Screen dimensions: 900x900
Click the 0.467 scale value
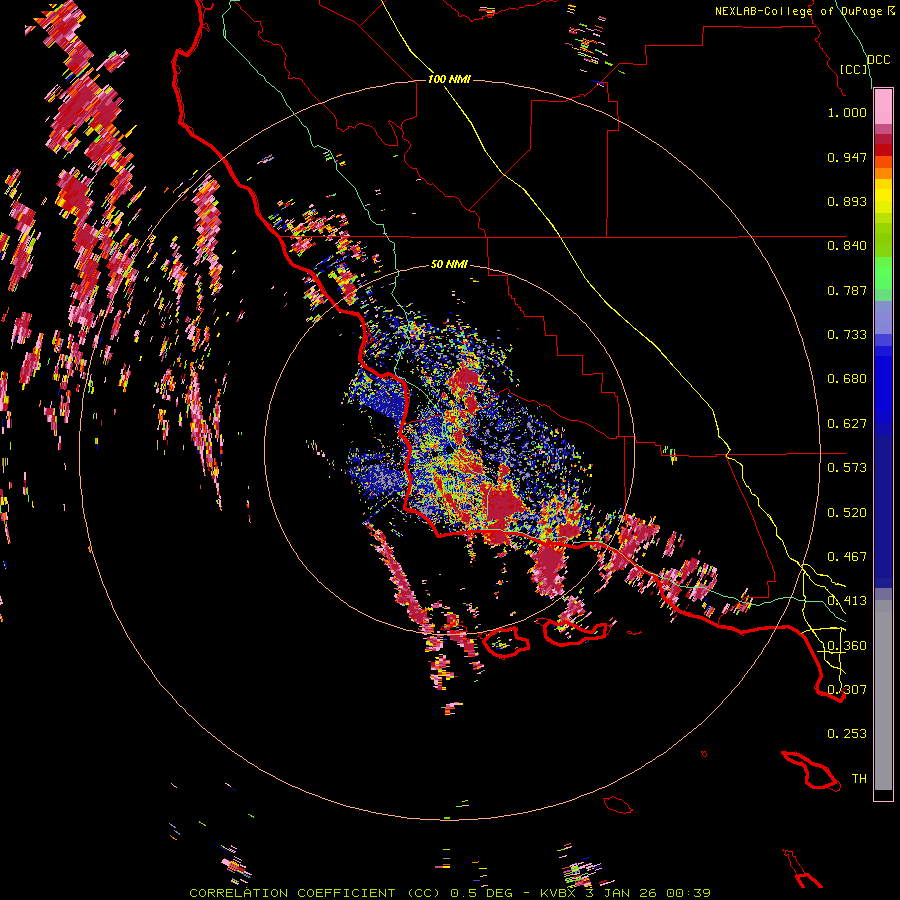point(847,557)
